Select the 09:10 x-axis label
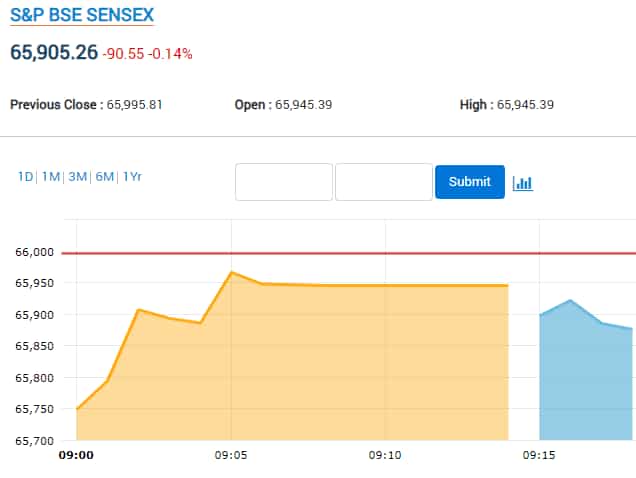This screenshot has height=478, width=636. coord(385,455)
